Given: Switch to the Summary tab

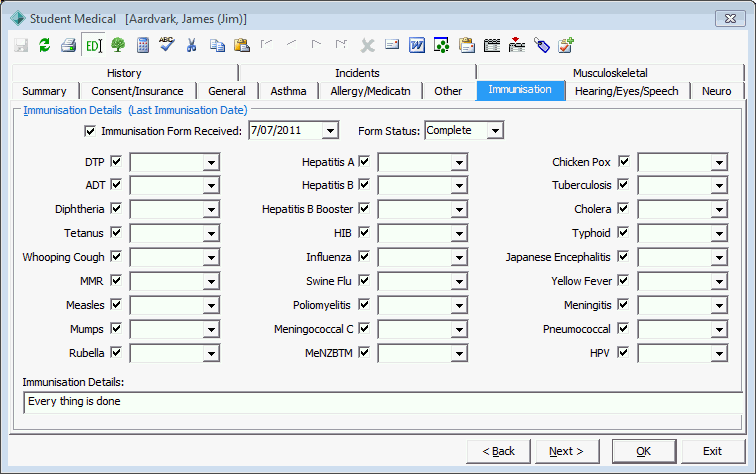Looking at the screenshot, I should tap(44, 91).
